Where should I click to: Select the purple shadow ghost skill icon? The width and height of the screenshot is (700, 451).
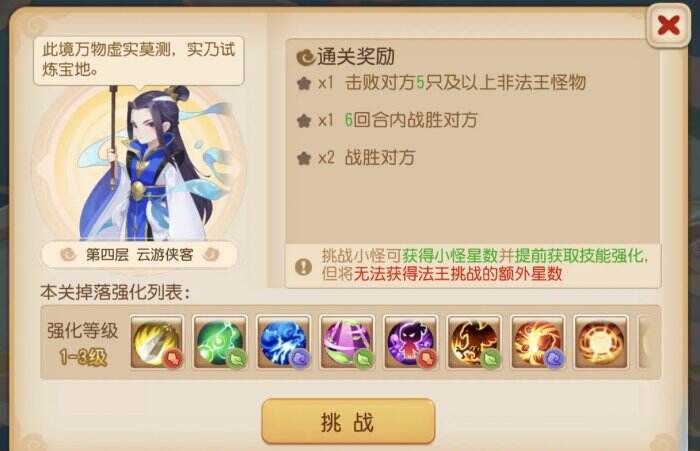click(411, 342)
